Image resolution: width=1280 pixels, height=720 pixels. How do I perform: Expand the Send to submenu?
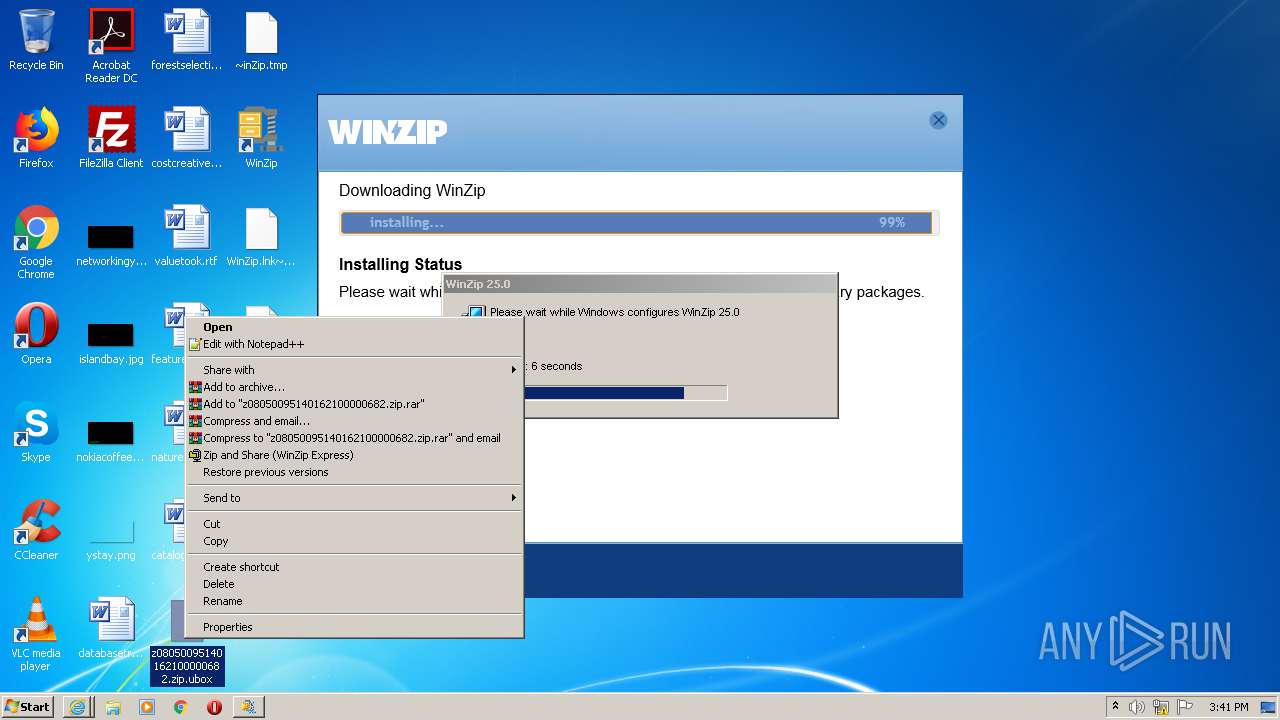[354, 498]
